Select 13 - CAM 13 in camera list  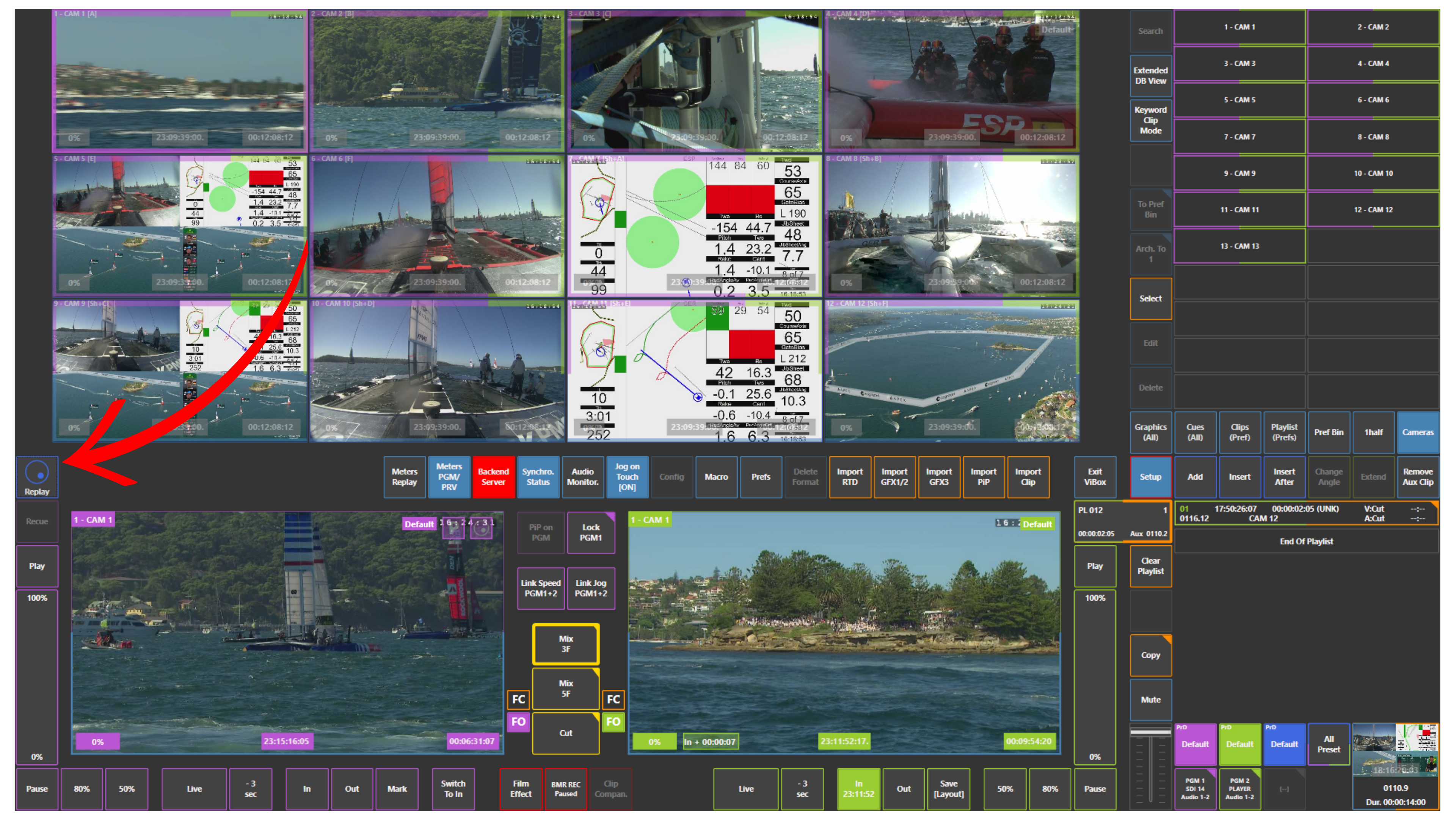pyautogui.click(x=1239, y=246)
